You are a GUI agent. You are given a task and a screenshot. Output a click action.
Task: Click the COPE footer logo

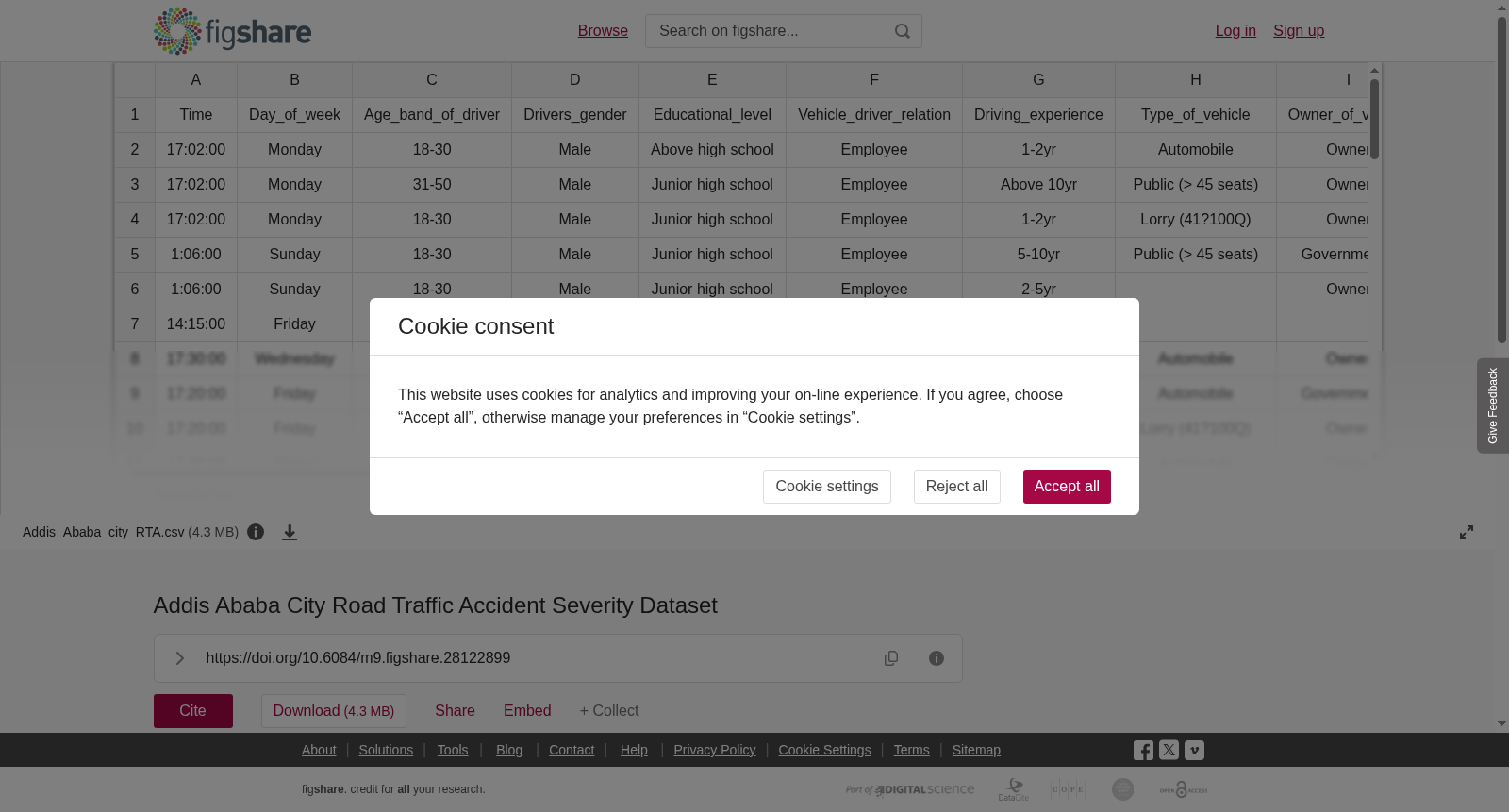(1068, 789)
